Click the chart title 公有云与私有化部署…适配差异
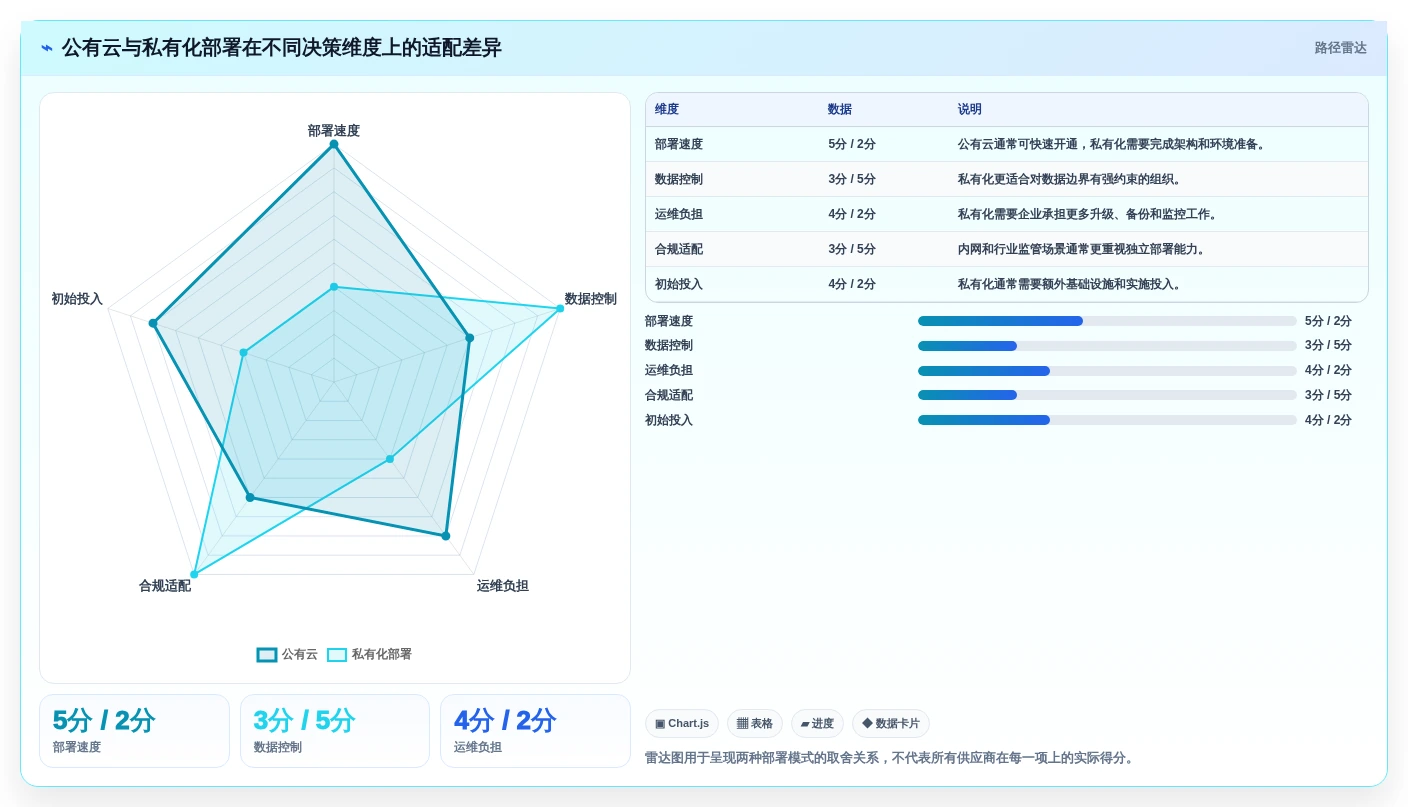 pos(282,48)
